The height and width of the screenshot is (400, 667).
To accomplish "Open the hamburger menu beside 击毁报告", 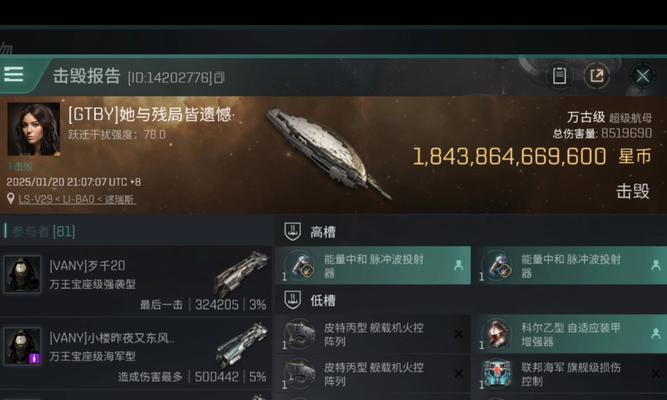I will (x=14, y=74).
